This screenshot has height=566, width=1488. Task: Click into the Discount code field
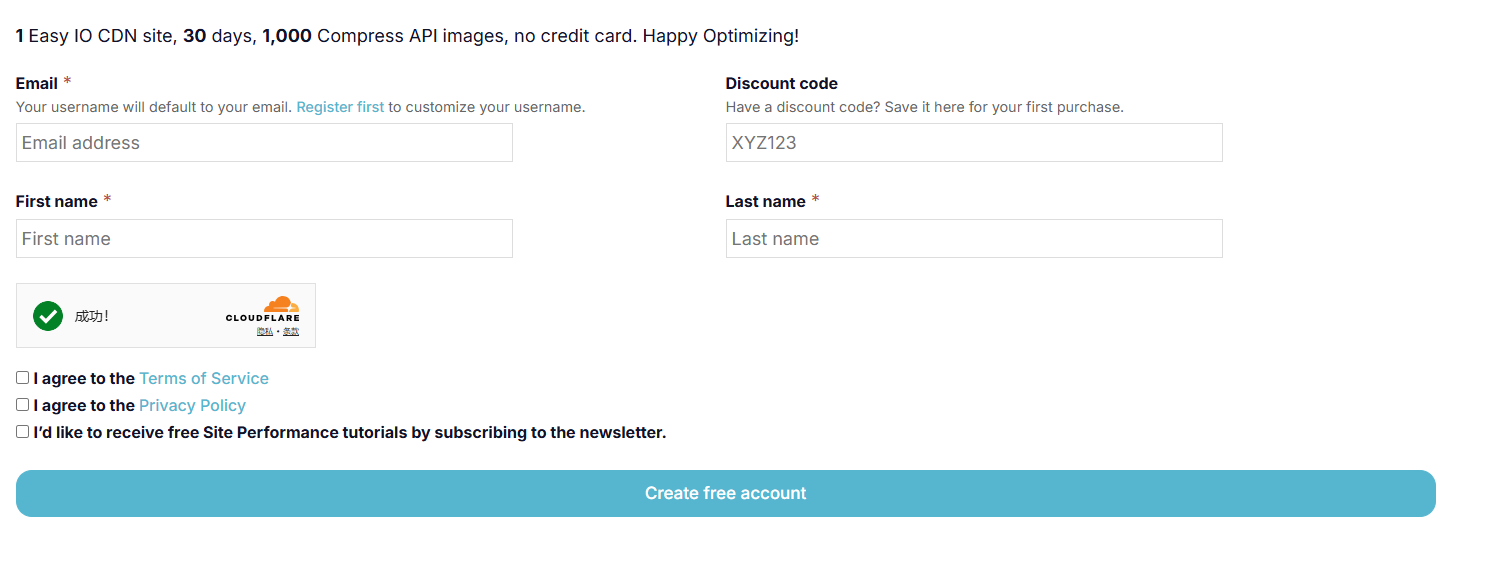pyautogui.click(x=973, y=143)
